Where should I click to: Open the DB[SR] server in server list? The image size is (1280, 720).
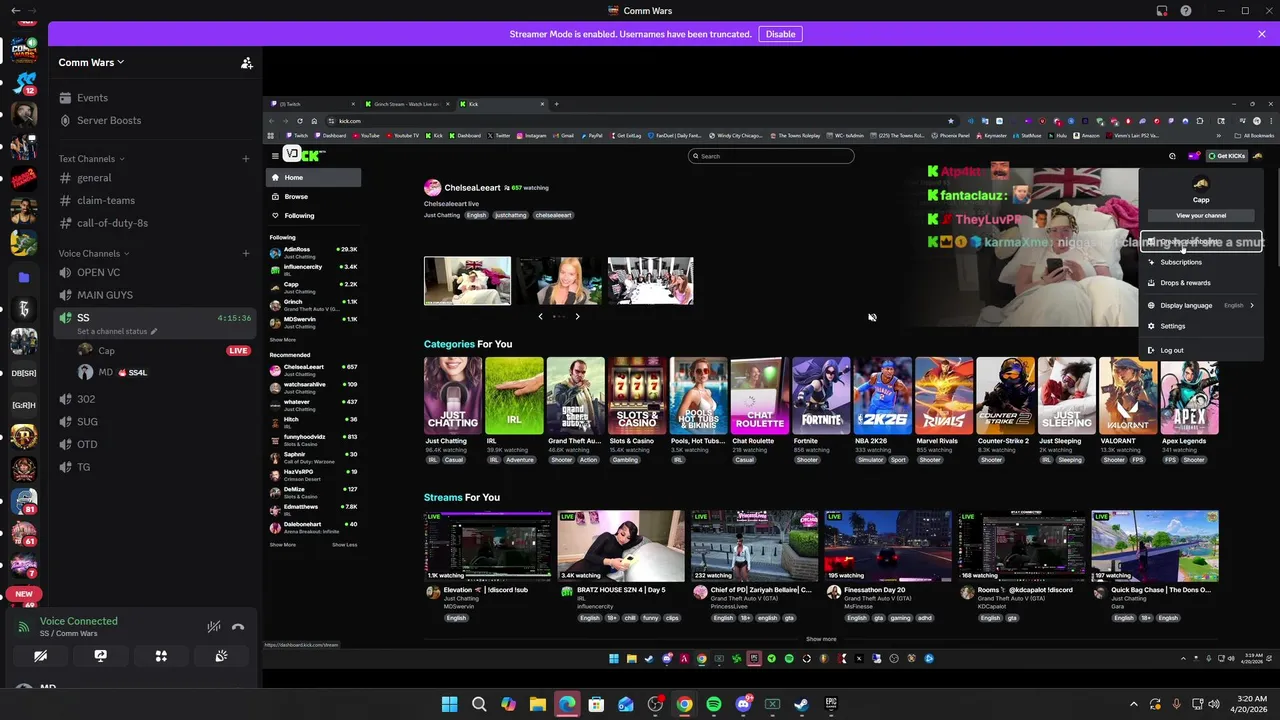[x=24, y=373]
